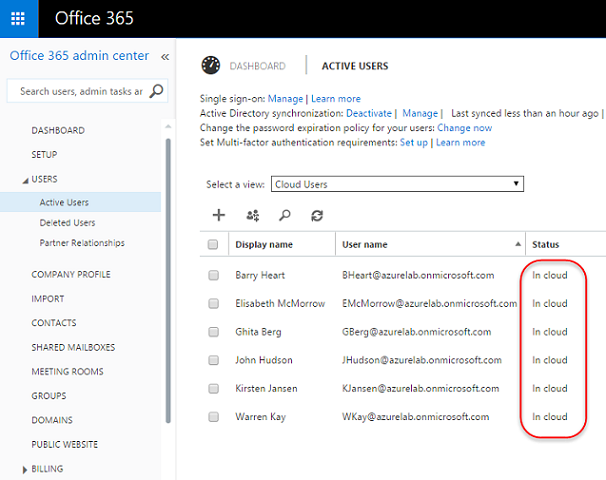
Task: Collapse the USERS tree section
Action: click(25, 180)
